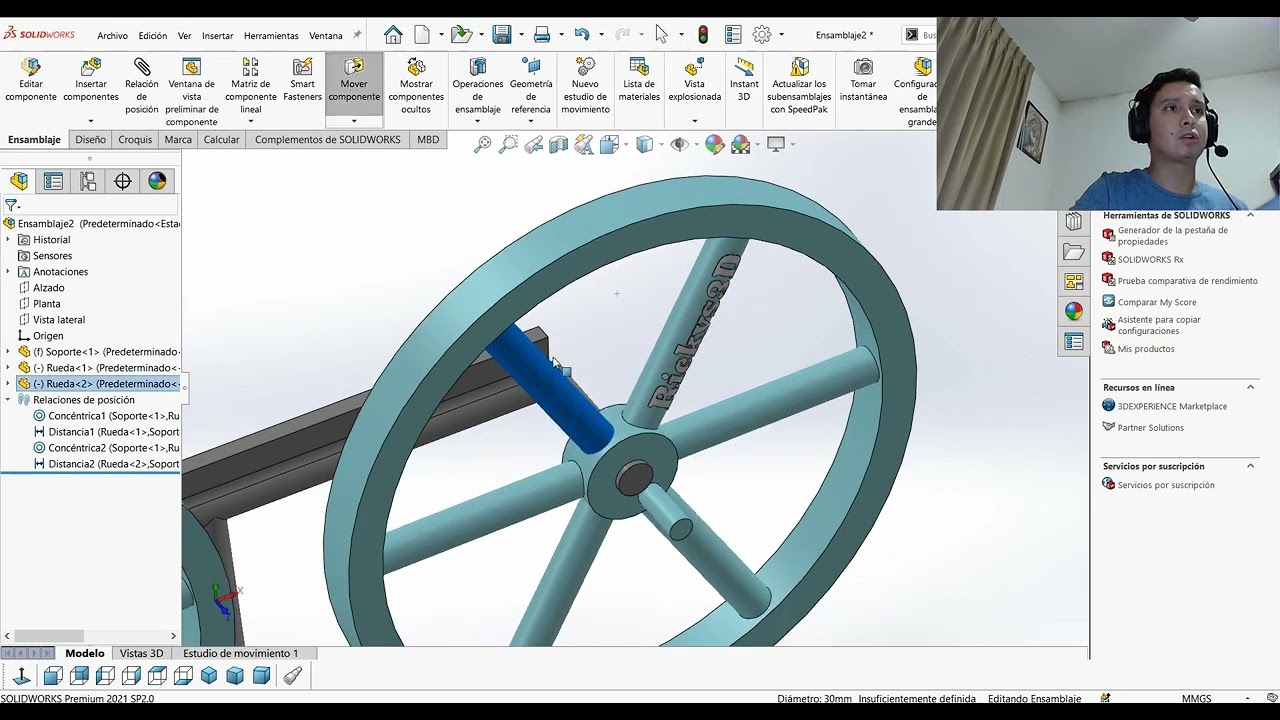Open Partner Solutions link
The image size is (1280, 720).
(x=1150, y=428)
